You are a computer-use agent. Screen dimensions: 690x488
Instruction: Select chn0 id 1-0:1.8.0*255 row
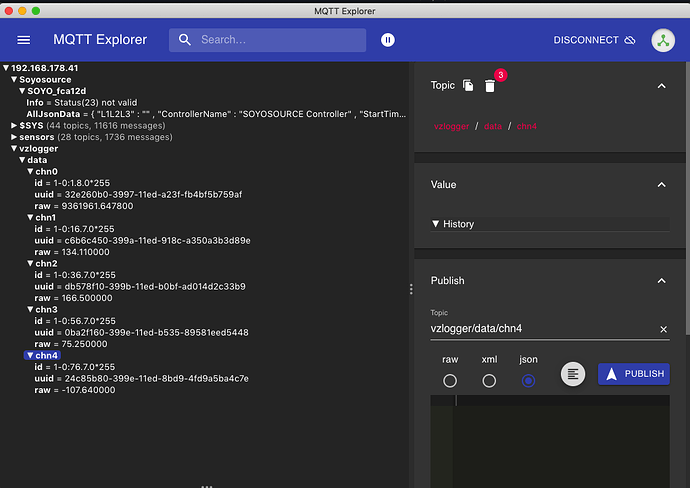(x=72, y=183)
